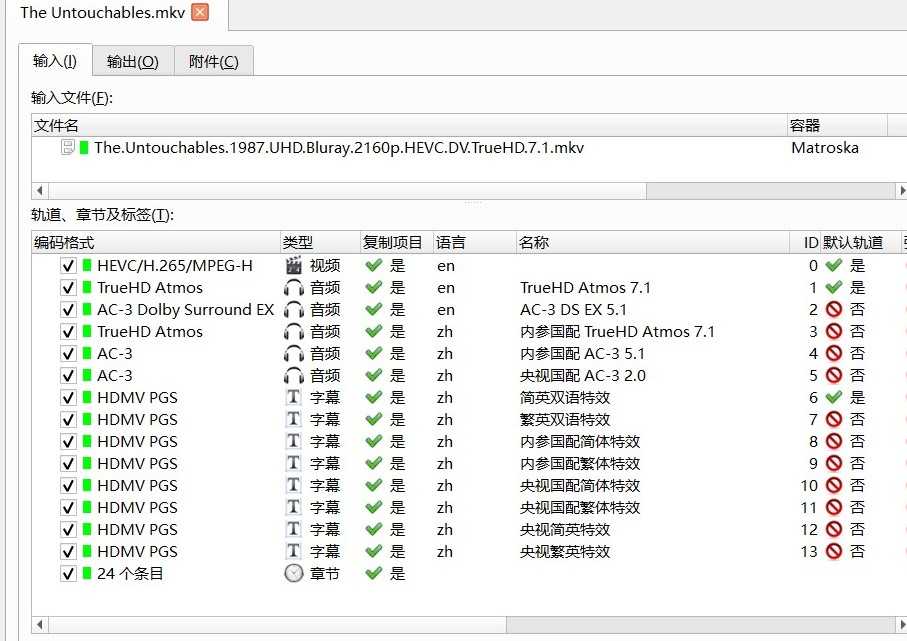Click red no-default icon for track ID 13
907x641 pixels.
click(834, 551)
